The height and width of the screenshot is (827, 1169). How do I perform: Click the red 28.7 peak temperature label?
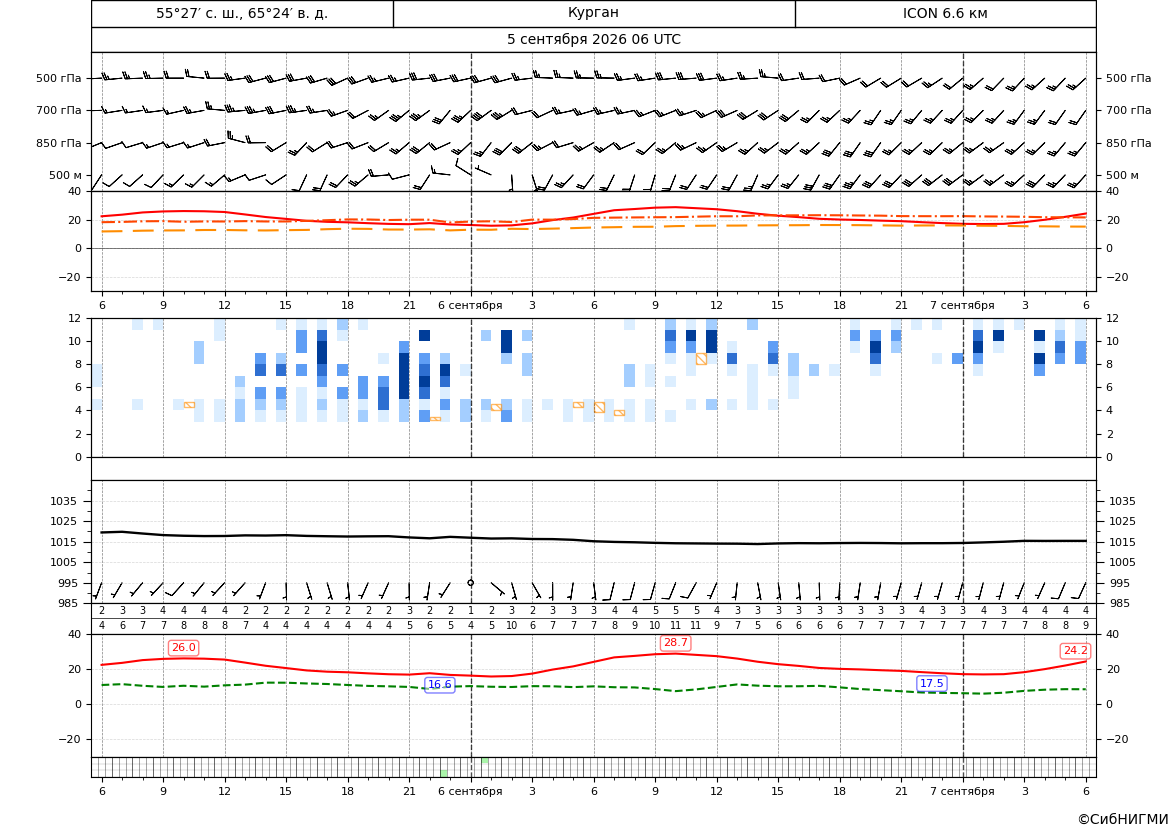pos(675,643)
